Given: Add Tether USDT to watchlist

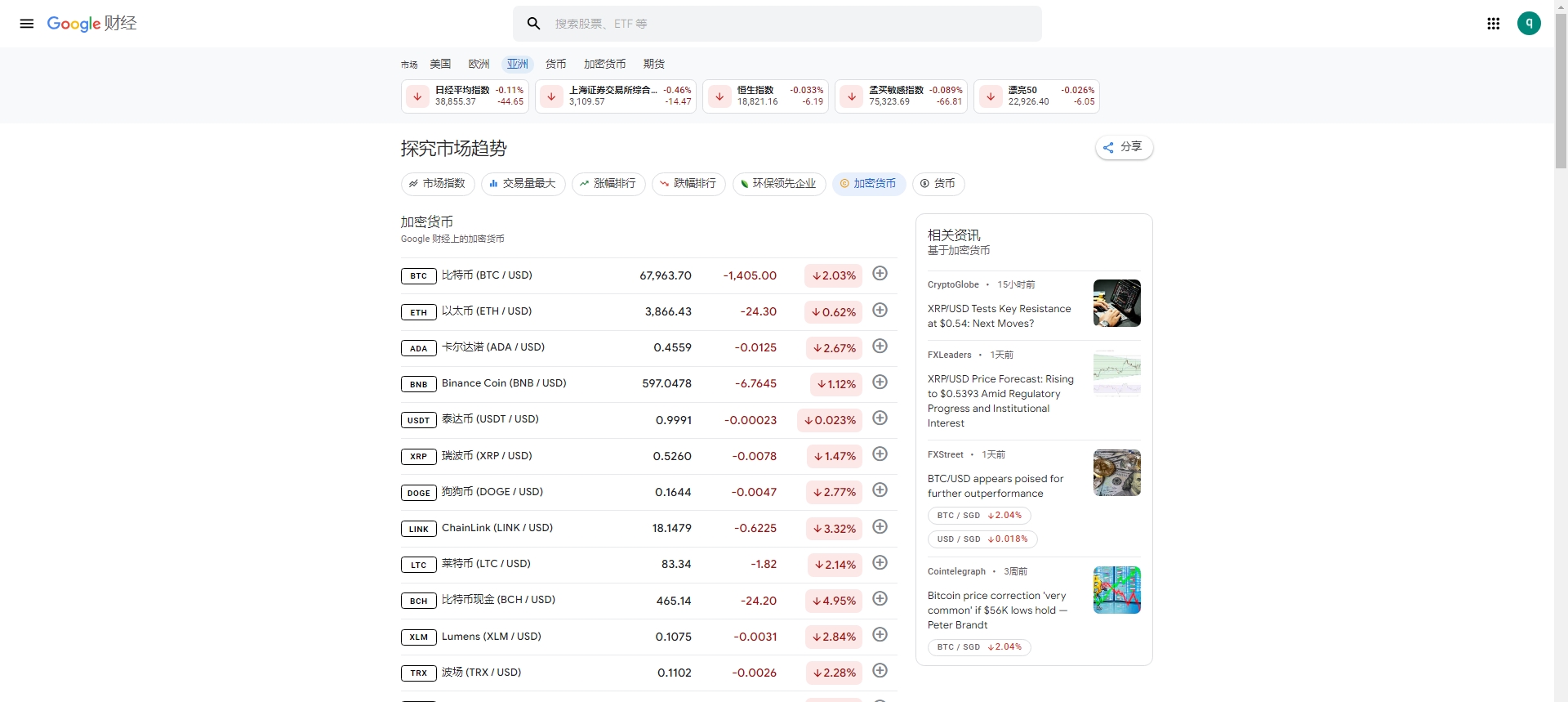Looking at the screenshot, I should click(880, 418).
